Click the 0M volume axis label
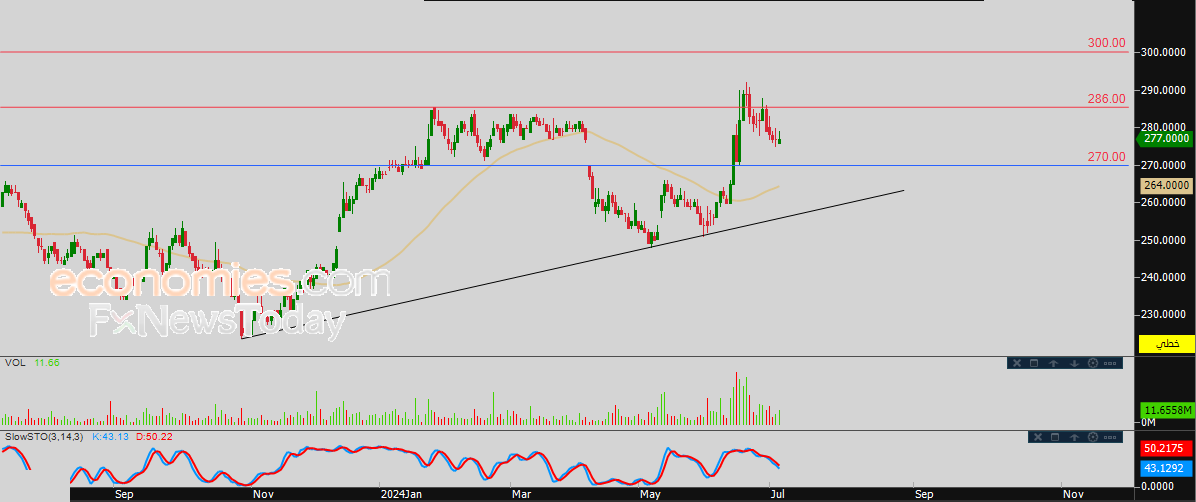Image resolution: width=1196 pixels, height=502 pixels. point(1149,423)
